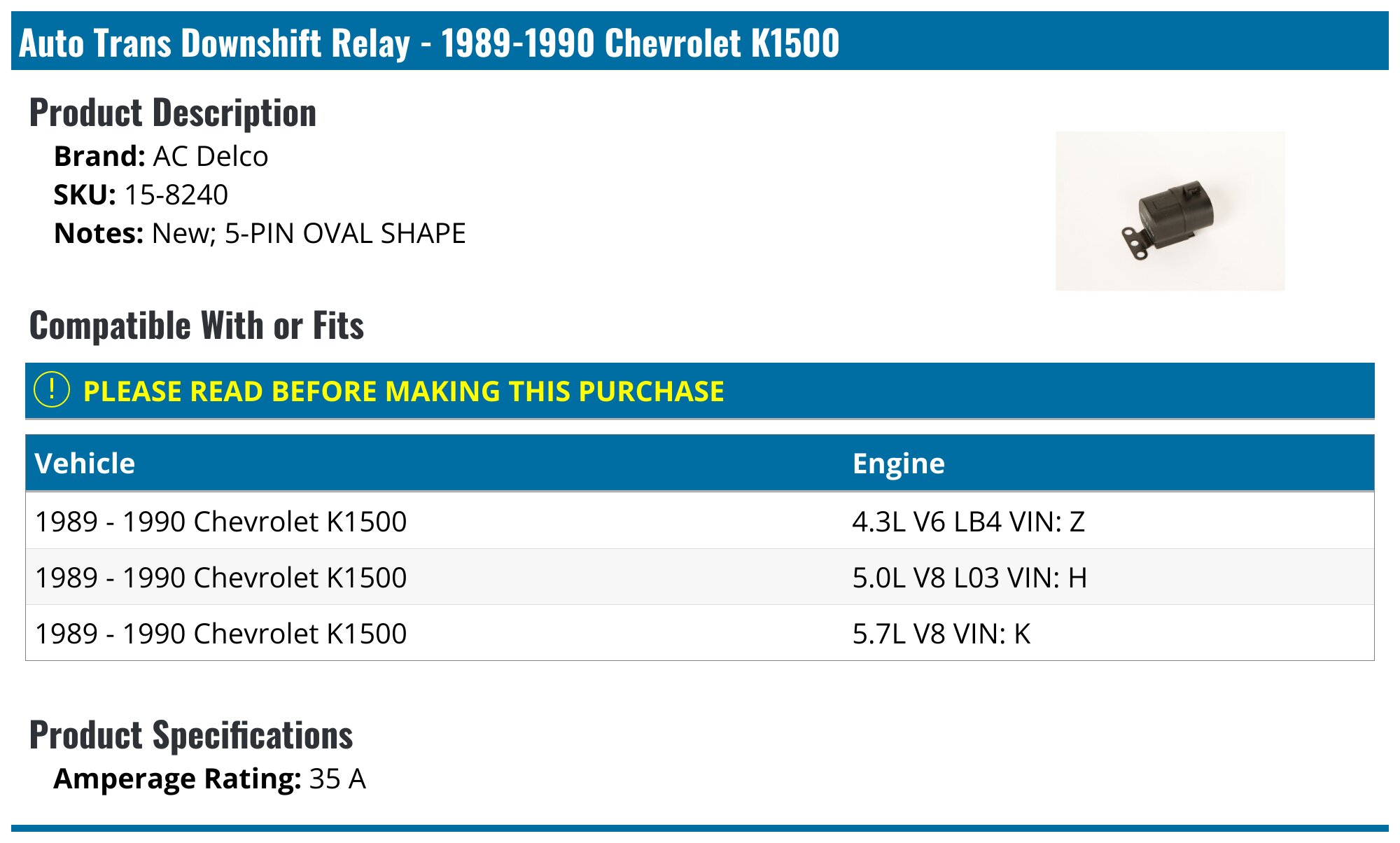Expand the 'Please read before making this purchase' notice
Viewport: 1400px width, 843px height.
click(403, 391)
